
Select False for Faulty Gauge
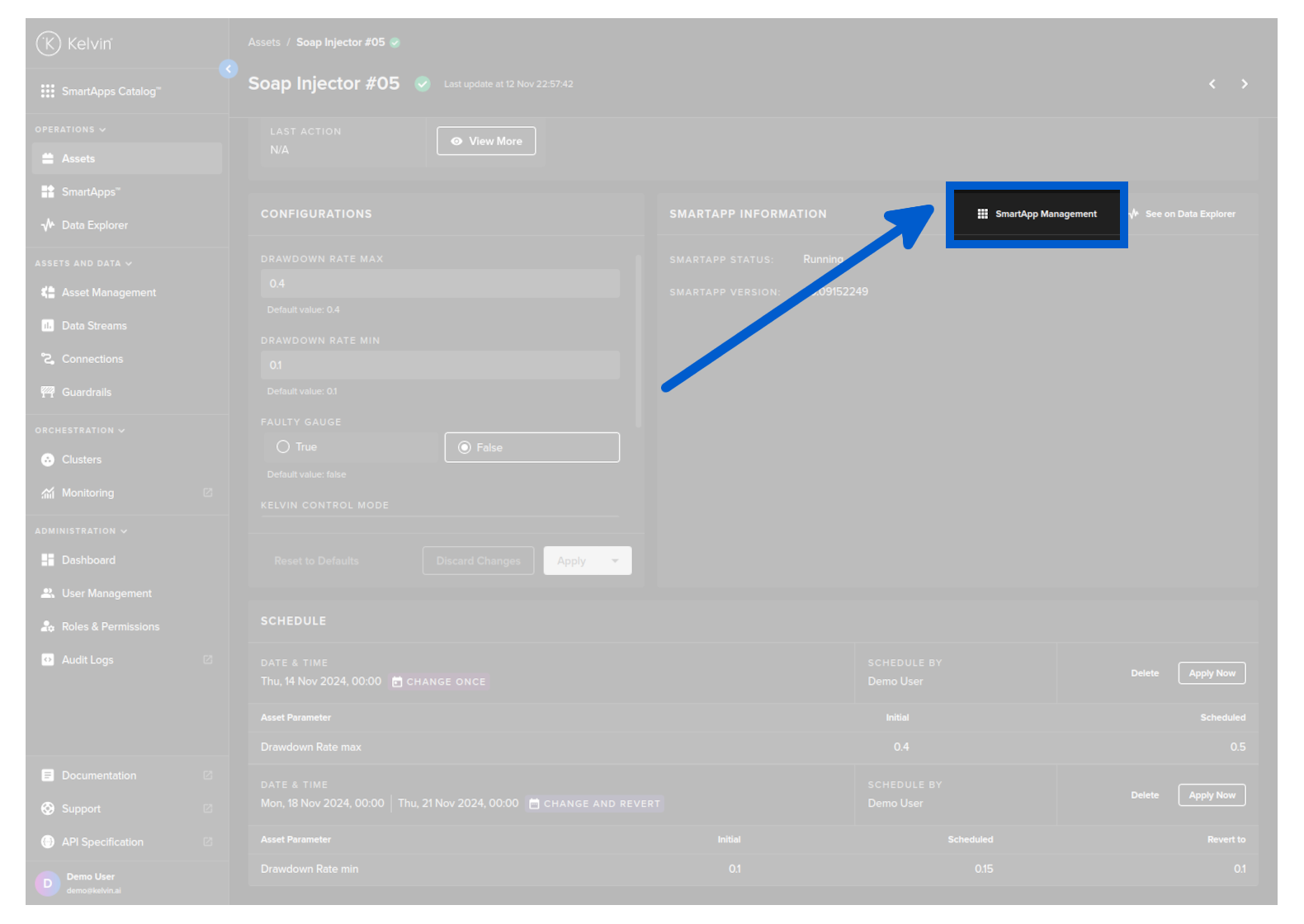pos(465,448)
